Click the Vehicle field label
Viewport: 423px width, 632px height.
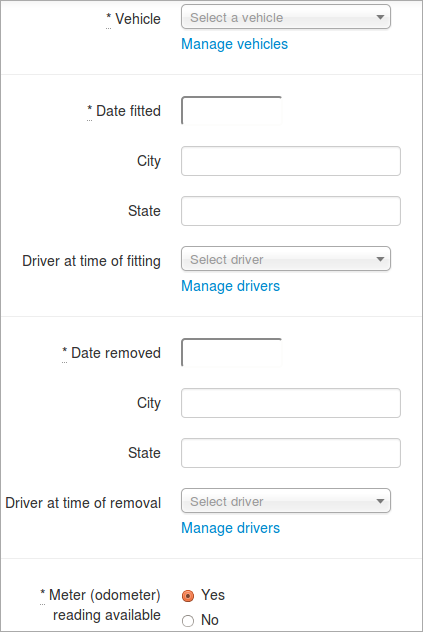(x=133, y=19)
